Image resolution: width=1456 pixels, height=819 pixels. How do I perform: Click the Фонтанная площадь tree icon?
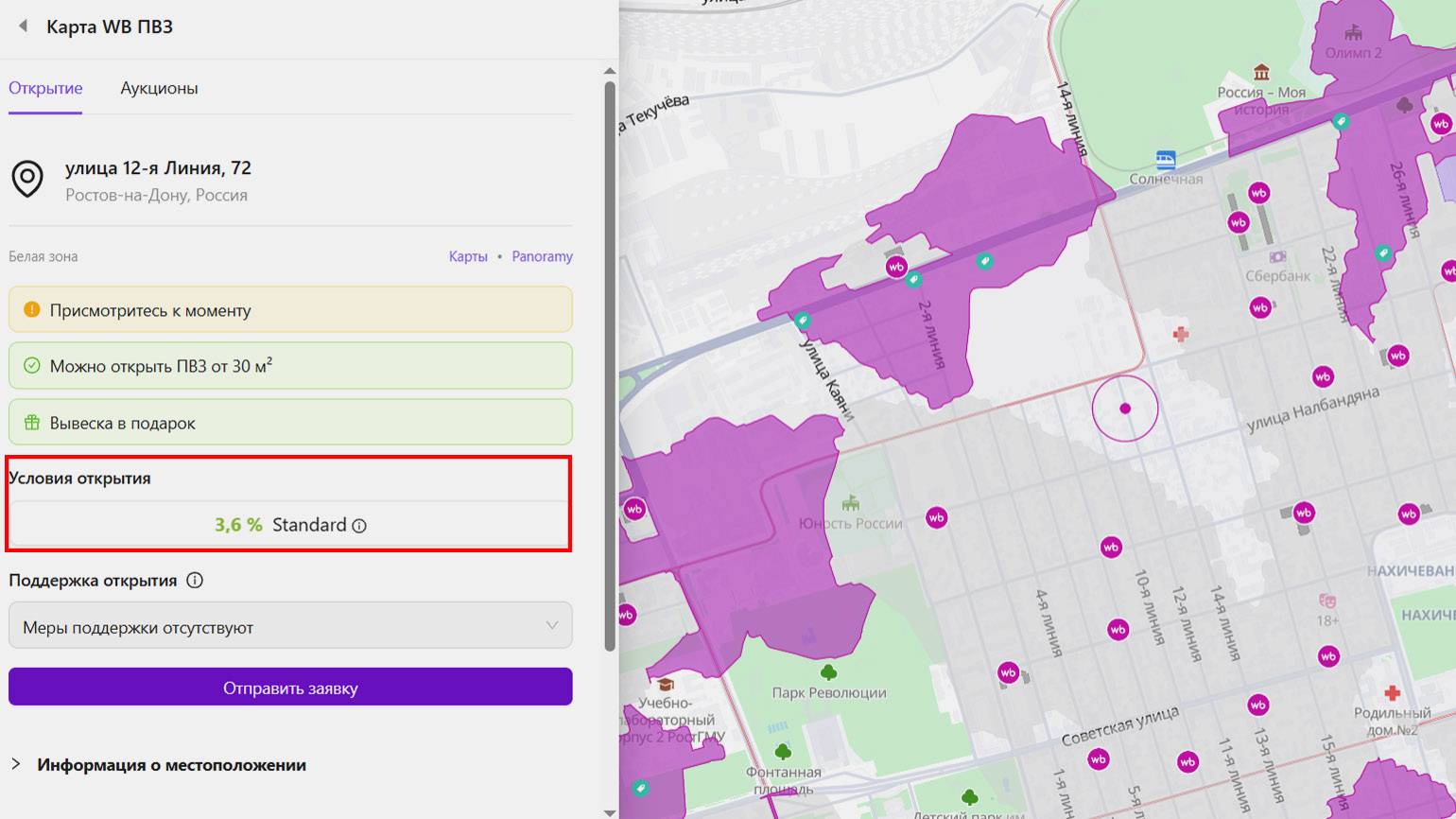click(783, 752)
